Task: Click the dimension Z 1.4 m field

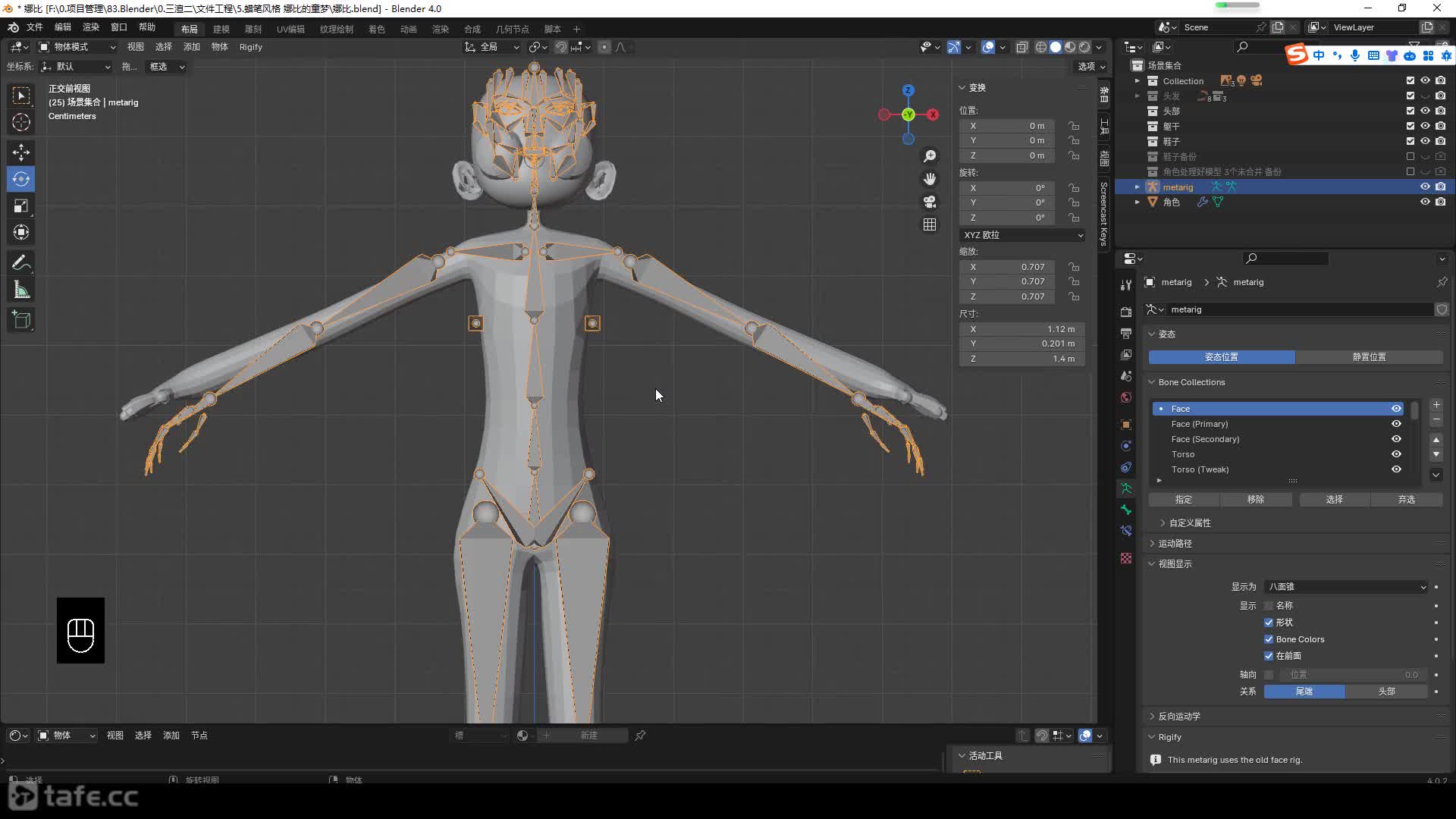Action: point(1022,359)
